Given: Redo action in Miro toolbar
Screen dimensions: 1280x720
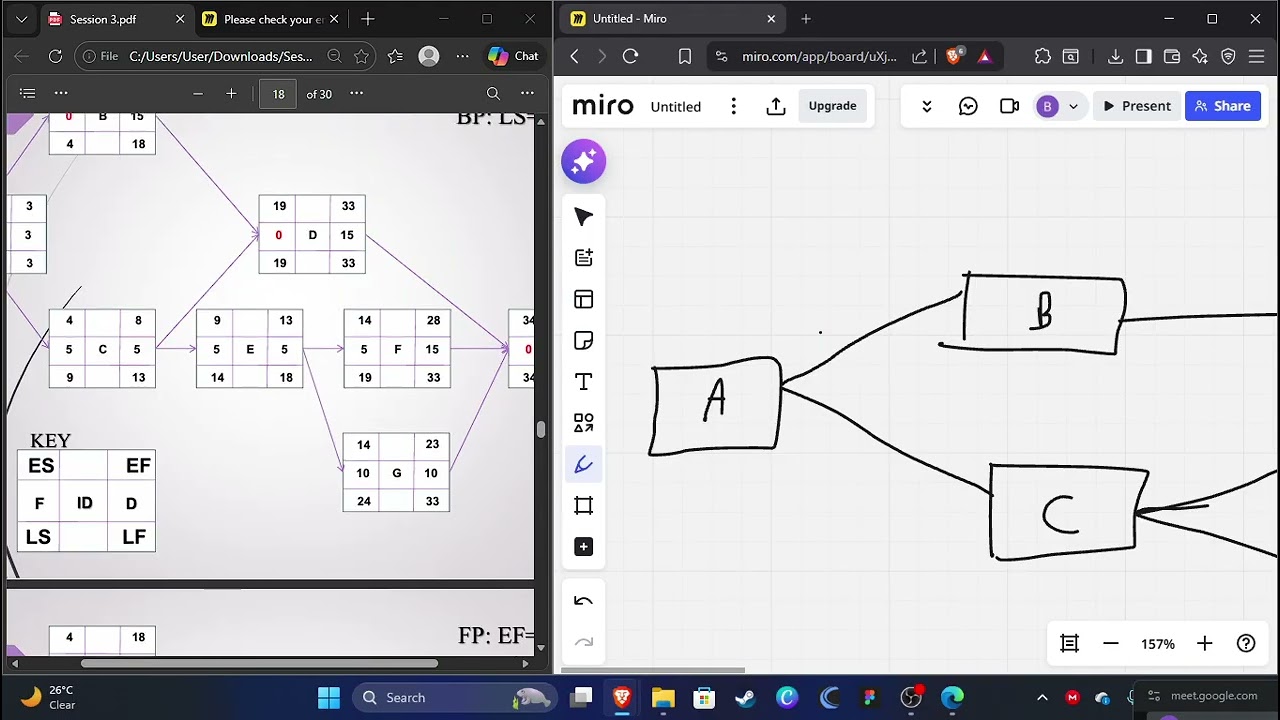Looking at the screenshot, I should (x=584, y=642).
